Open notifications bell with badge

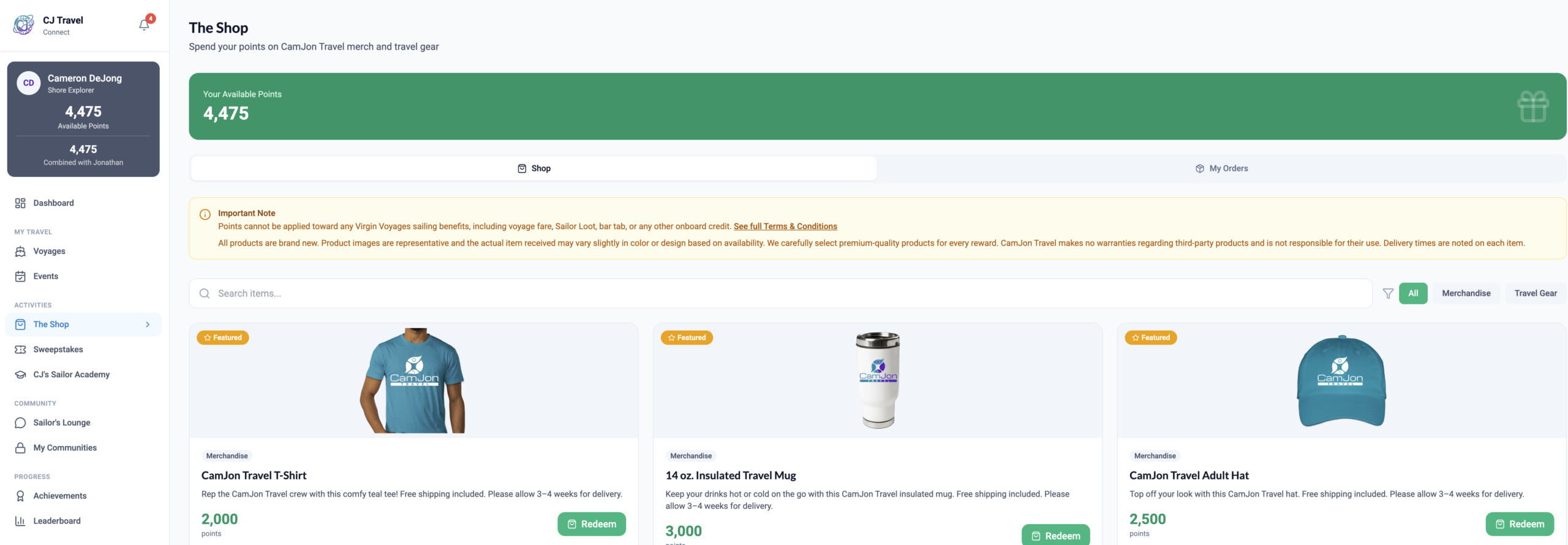[x=145, y=24]
